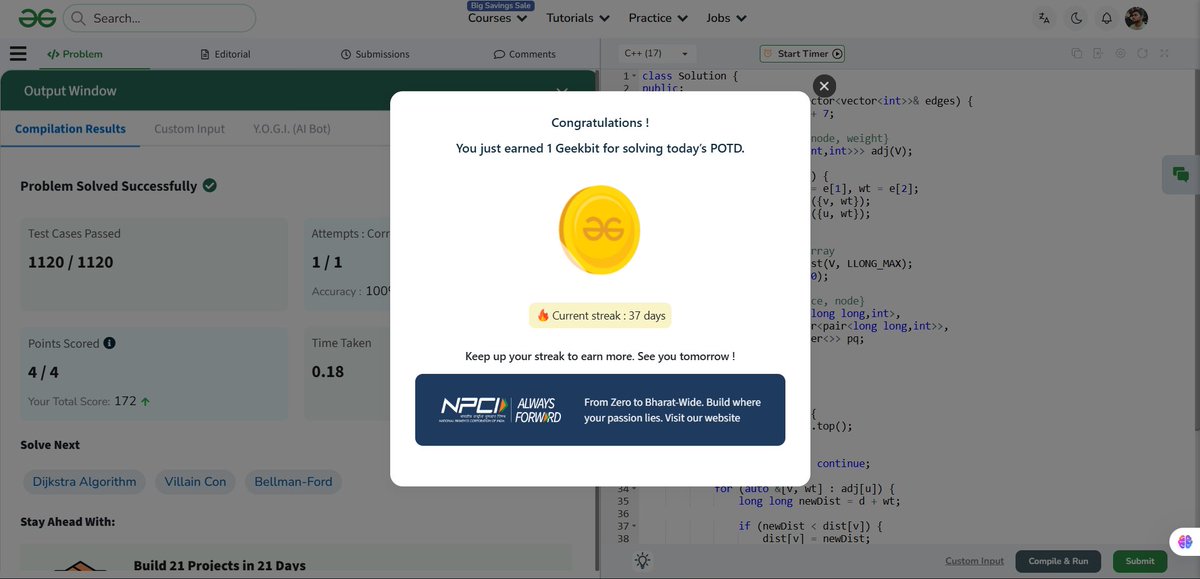Image resolution: width=1200 pixels, height=579 pixels.
Task: Expand the Practice menu
Action: pos(658,18)
